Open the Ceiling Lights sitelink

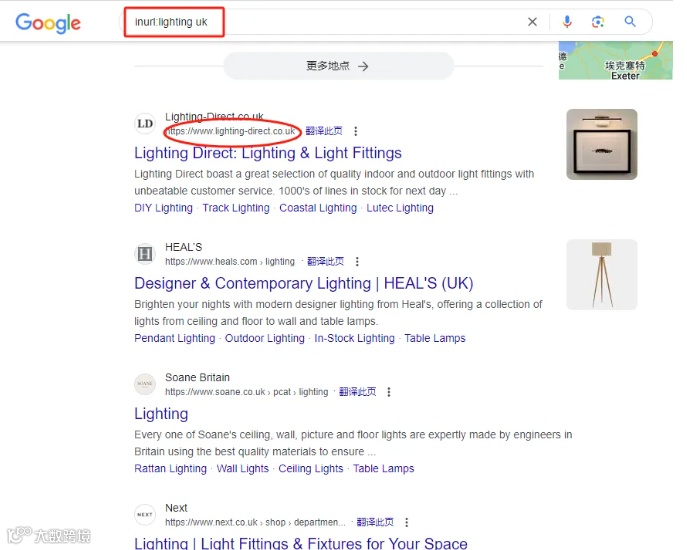[x=311, y=468]
